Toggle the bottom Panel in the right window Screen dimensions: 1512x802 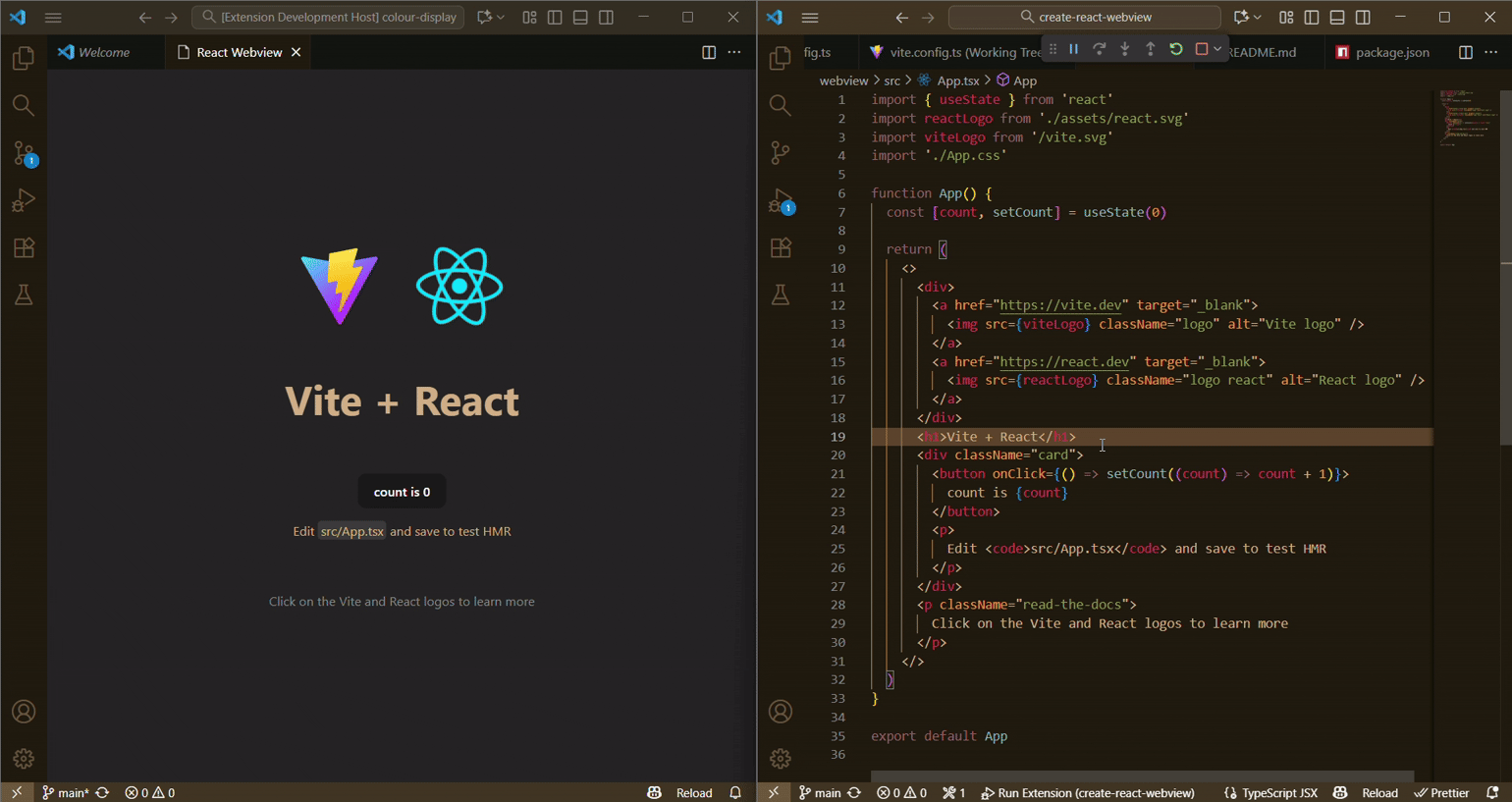pyautogui.click(x=1337, y=18)
